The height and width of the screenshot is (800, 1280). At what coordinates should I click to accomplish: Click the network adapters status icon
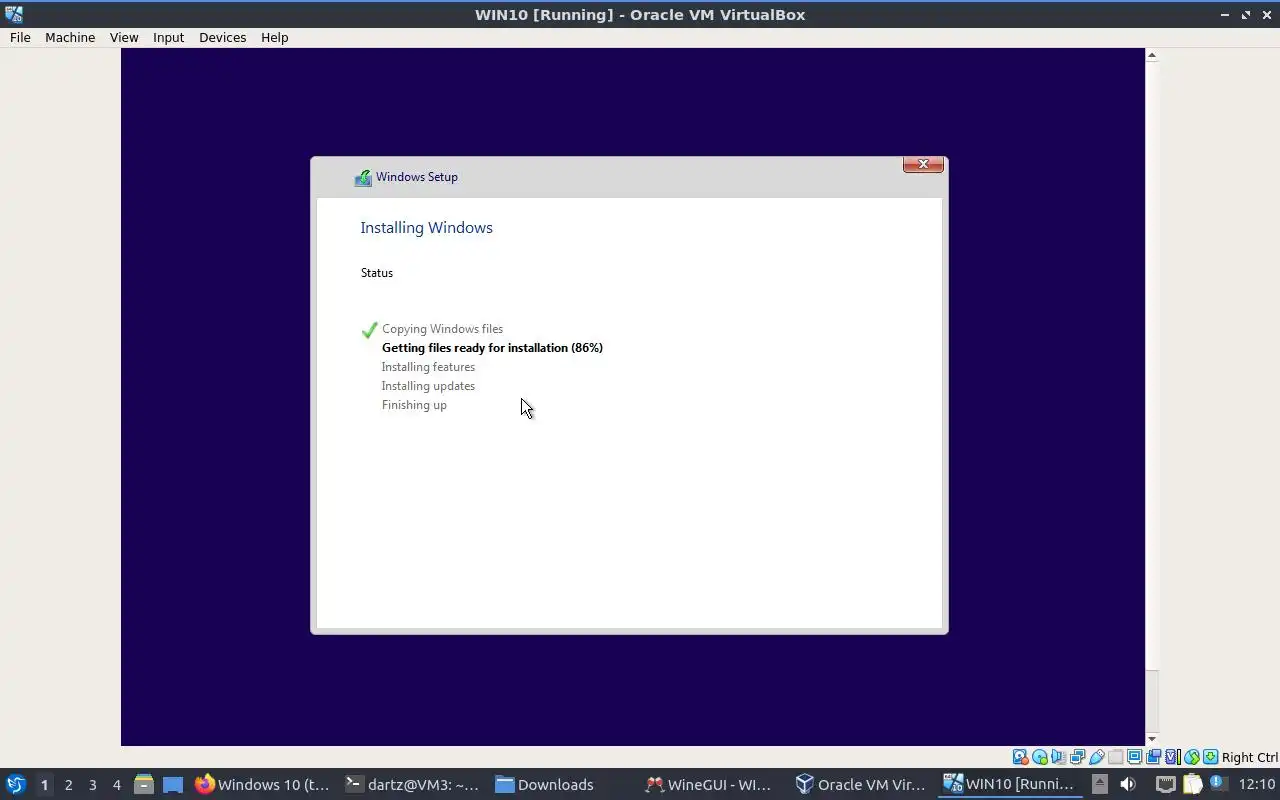pos(1077,757)
